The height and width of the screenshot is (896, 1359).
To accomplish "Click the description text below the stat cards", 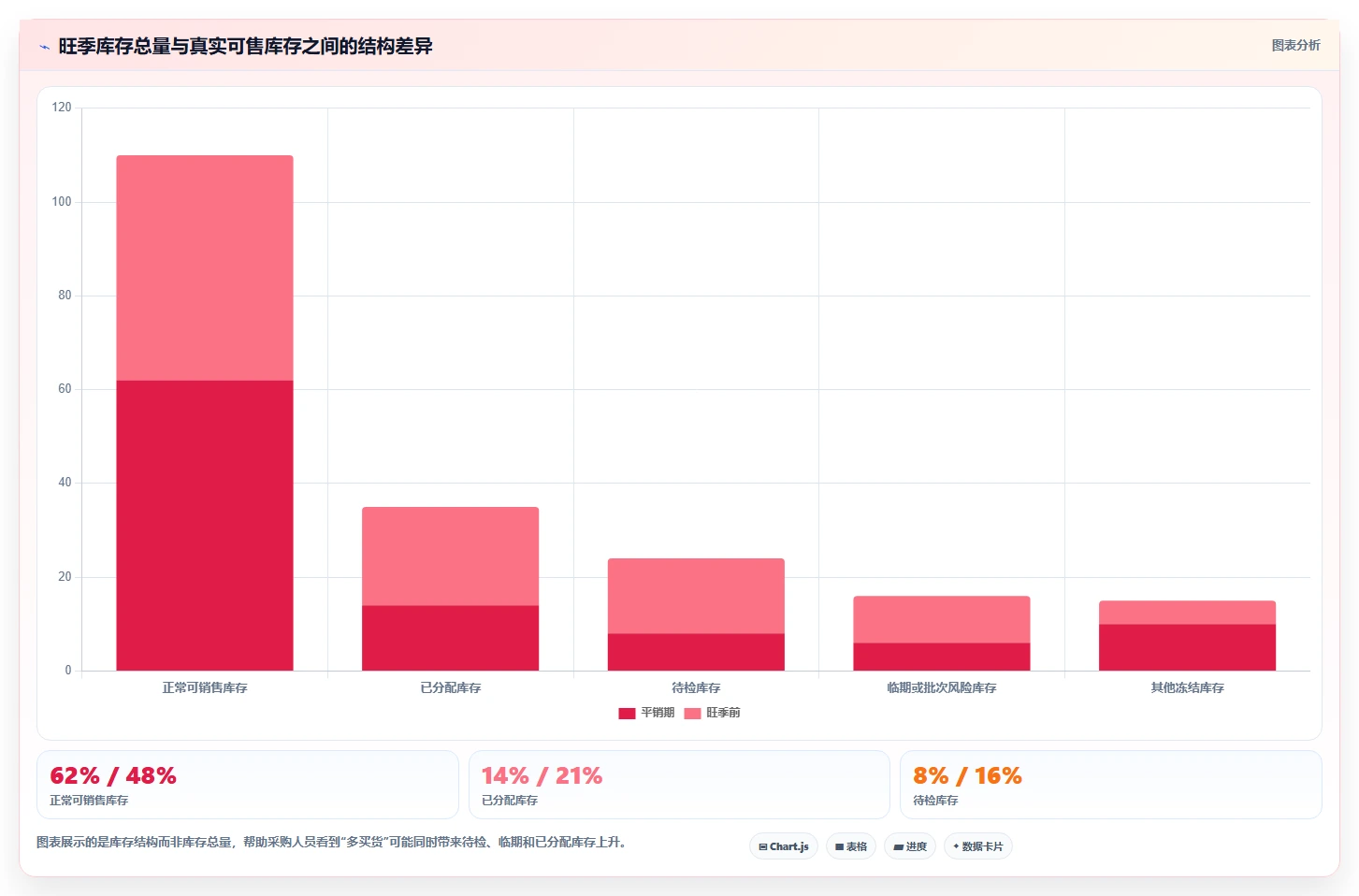I will point(331,842).
